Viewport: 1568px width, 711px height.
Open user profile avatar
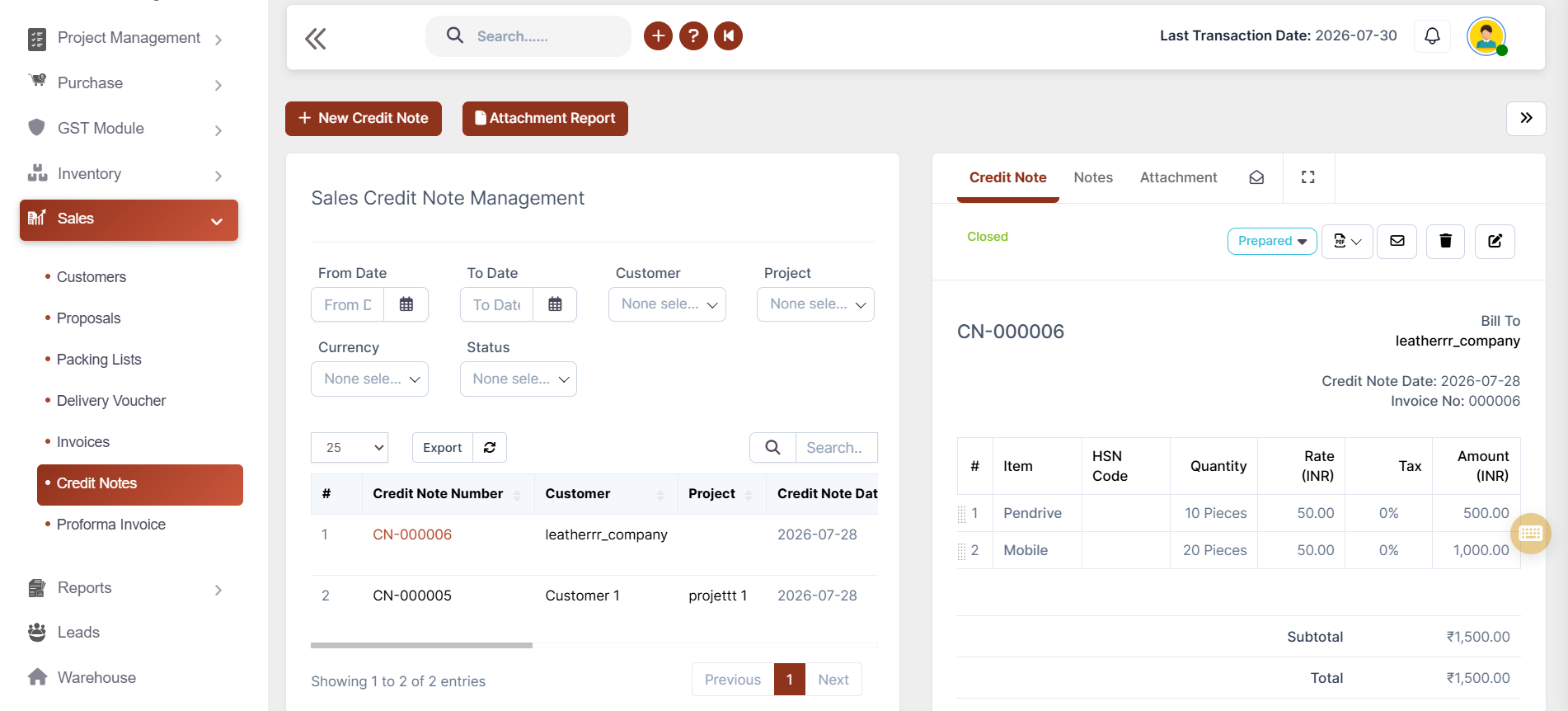[x=1486, y=36]
